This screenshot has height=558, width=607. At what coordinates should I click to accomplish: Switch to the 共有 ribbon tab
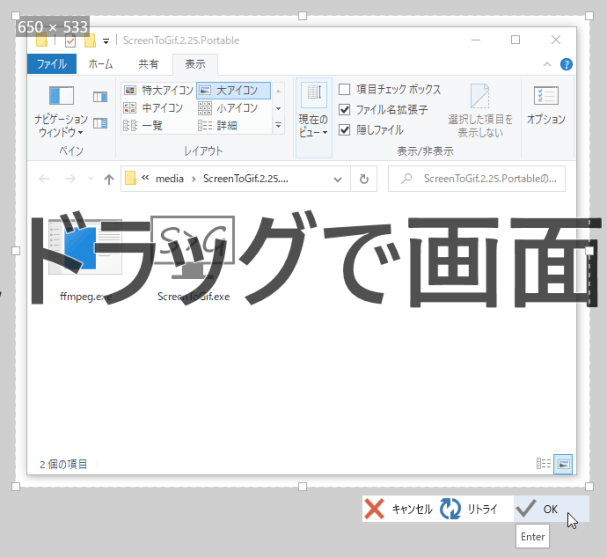(149, 64)
